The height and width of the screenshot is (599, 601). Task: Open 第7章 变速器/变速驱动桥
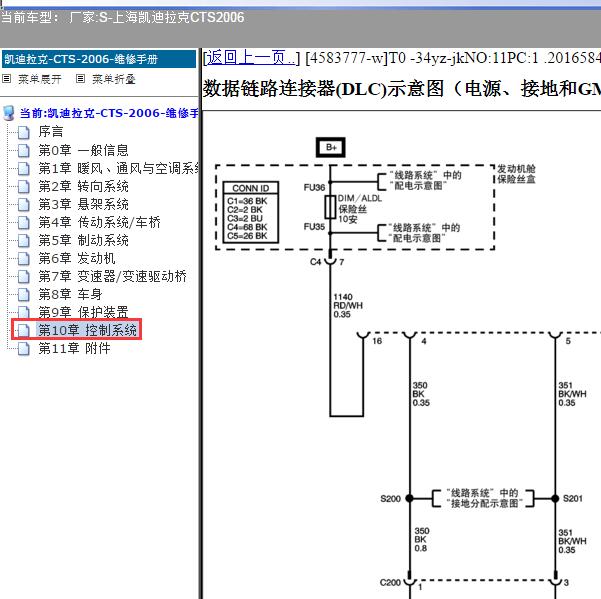(112, 276)
